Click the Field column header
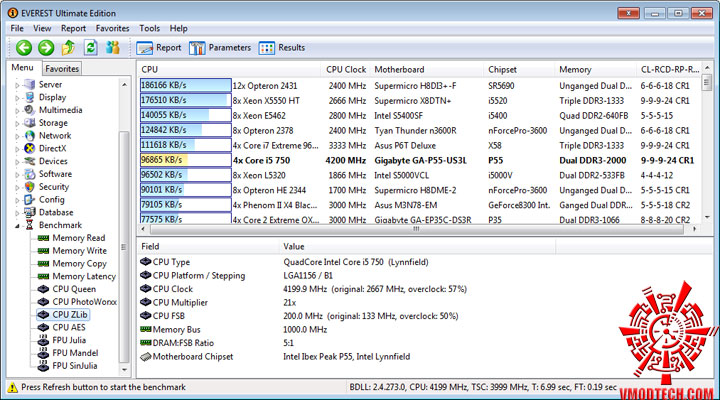This screenshot has width=720, height=400. [x=208, y=247]
